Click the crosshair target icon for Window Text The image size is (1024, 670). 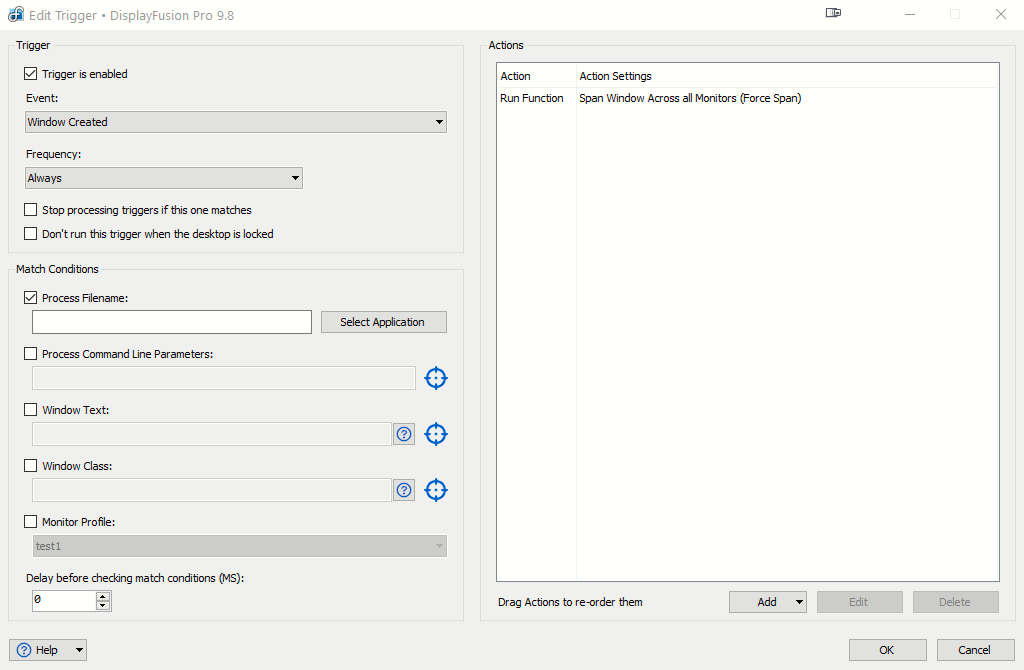436,434
